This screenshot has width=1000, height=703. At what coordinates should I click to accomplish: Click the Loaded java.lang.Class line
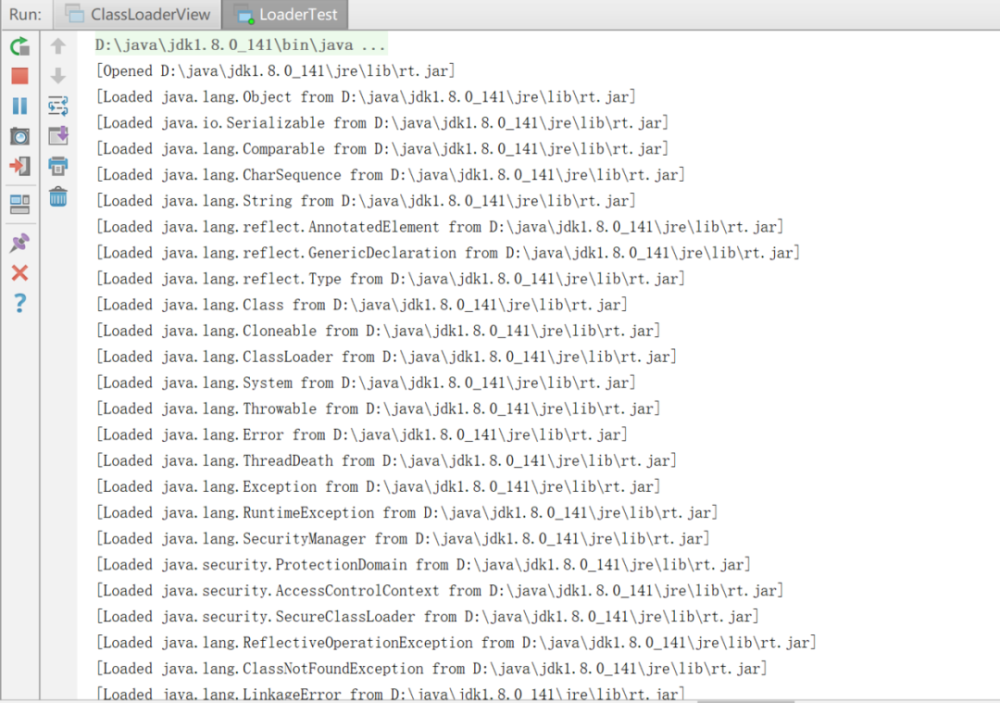(362, 305)
